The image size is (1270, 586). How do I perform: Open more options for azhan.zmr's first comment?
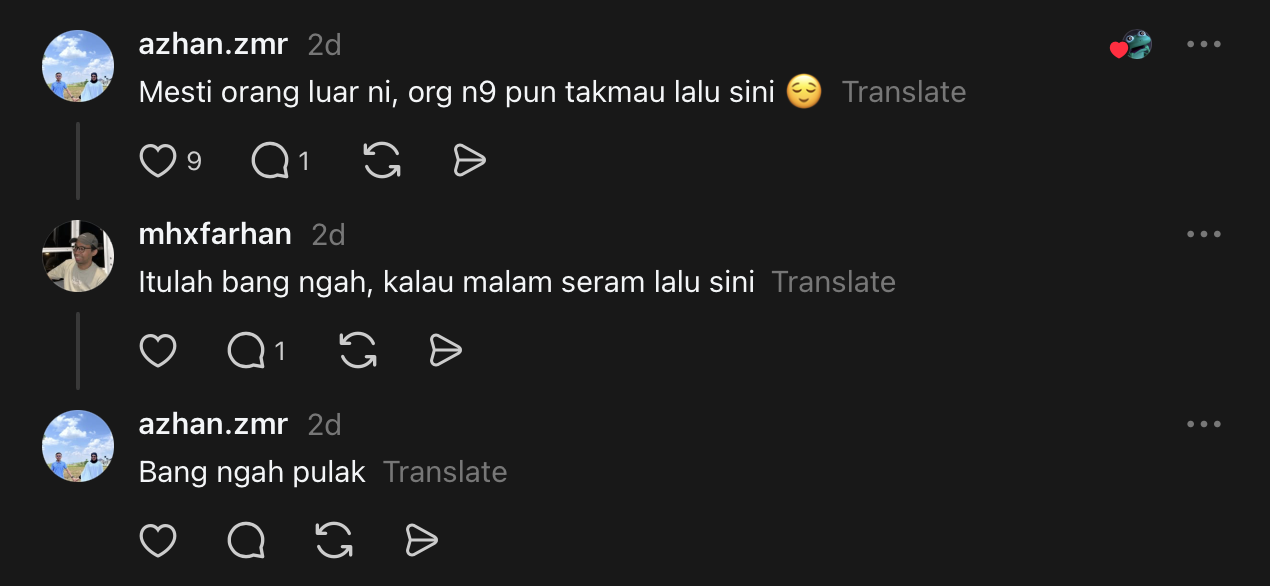1203,45
